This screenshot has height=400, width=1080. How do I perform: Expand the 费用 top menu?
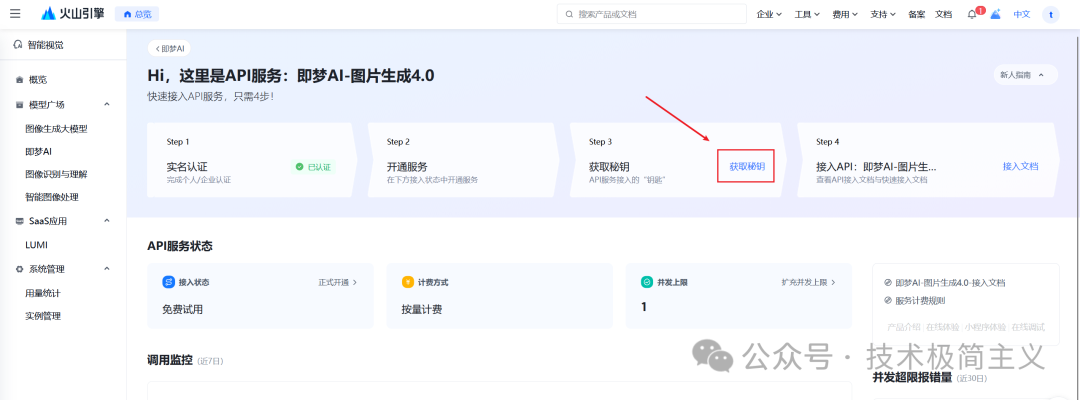pos(845,14)
